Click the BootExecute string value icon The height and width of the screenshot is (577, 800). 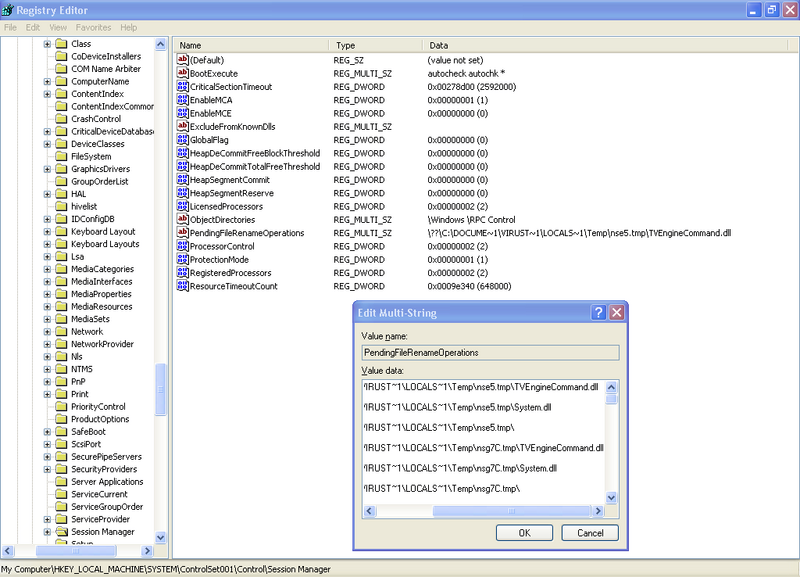(x=182, y=73)
